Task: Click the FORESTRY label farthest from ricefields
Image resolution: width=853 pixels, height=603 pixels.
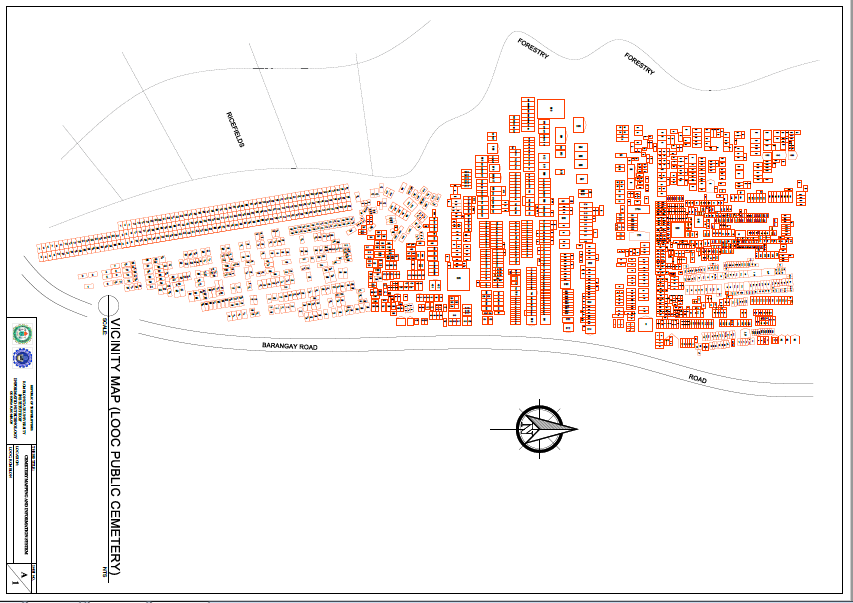Action: coord(639,65)
